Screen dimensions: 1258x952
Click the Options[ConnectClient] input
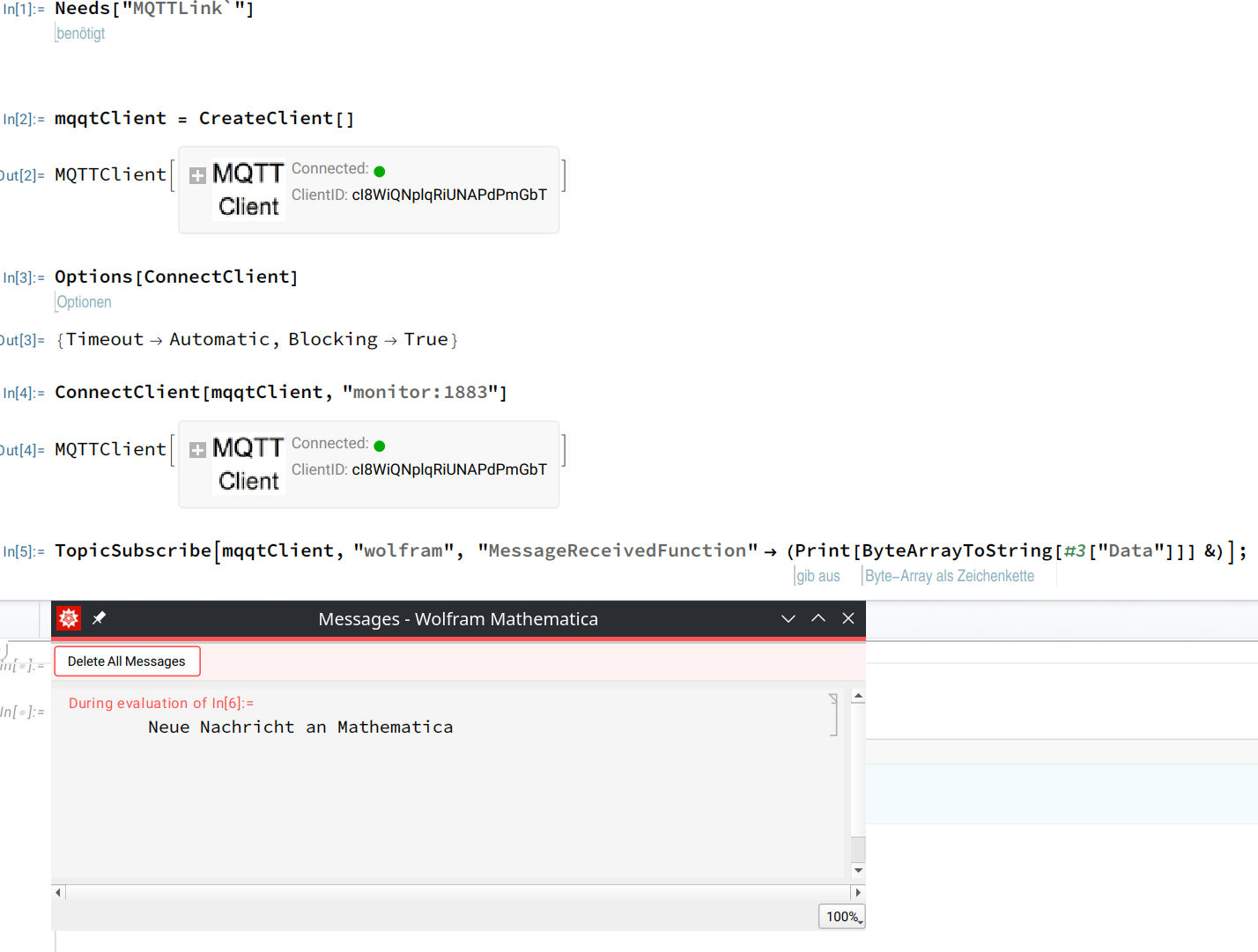(x=176, y=277)
